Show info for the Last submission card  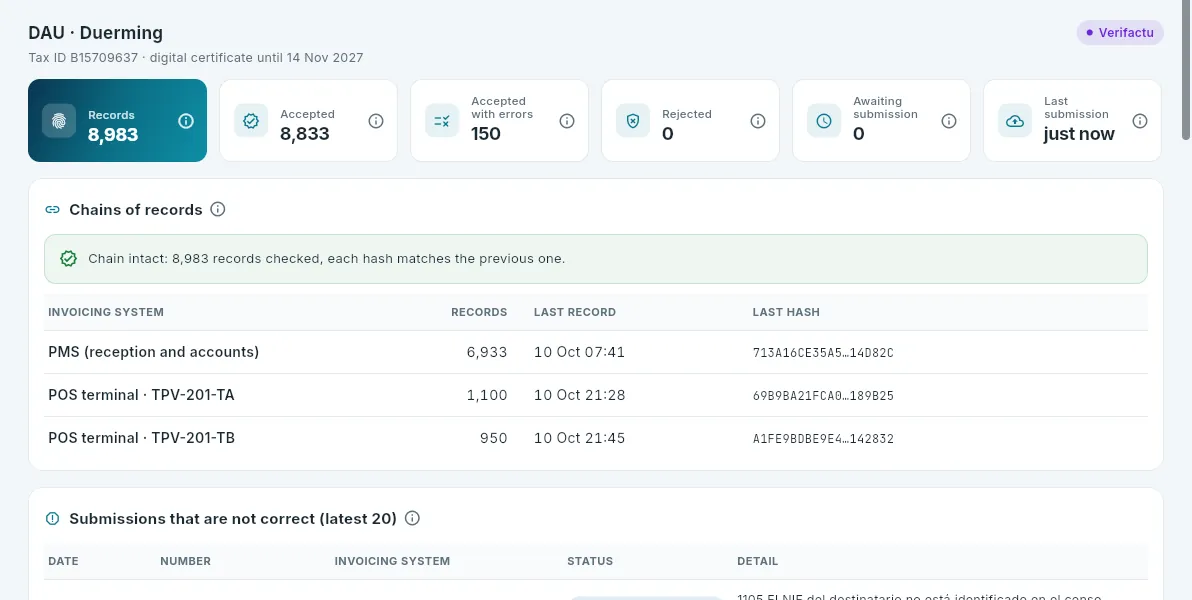pos(1140,121)
